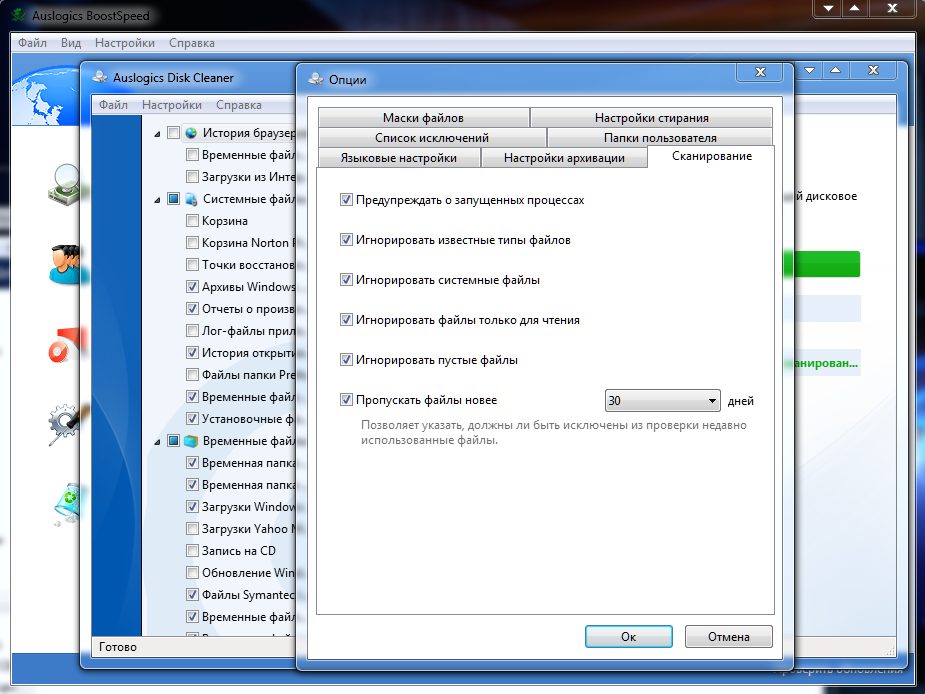Click the Auslogics BoostSpeed title bar icon
Screen dimensions: 925x694
click(x=19, y=15)
